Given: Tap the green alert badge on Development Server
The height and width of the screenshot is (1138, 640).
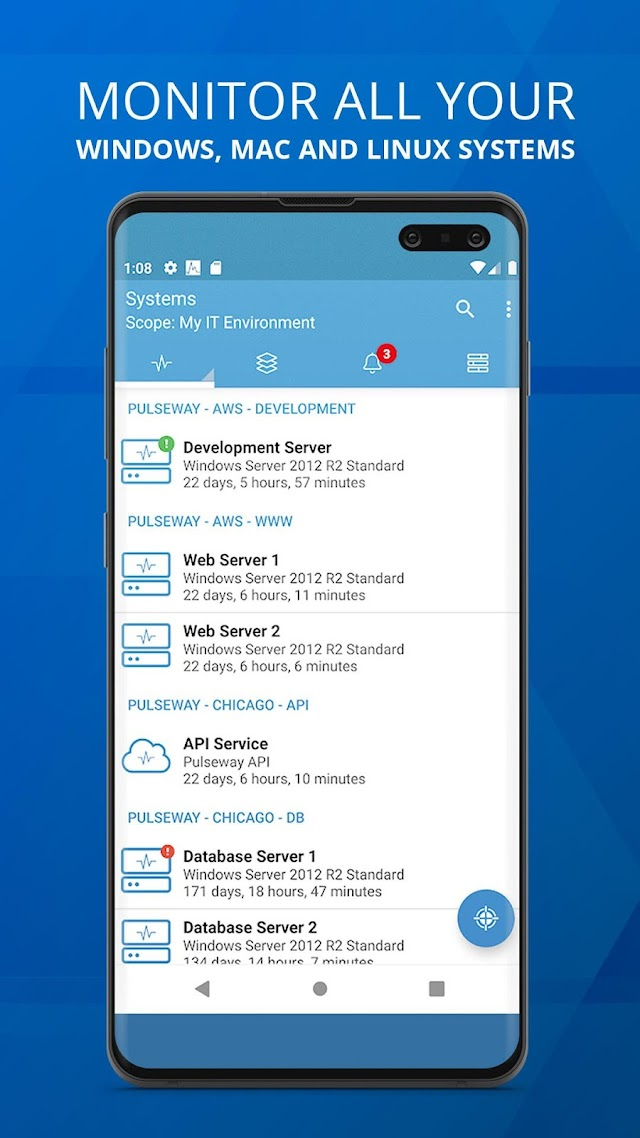Looking at the screenshot, I should pos(166,443).
